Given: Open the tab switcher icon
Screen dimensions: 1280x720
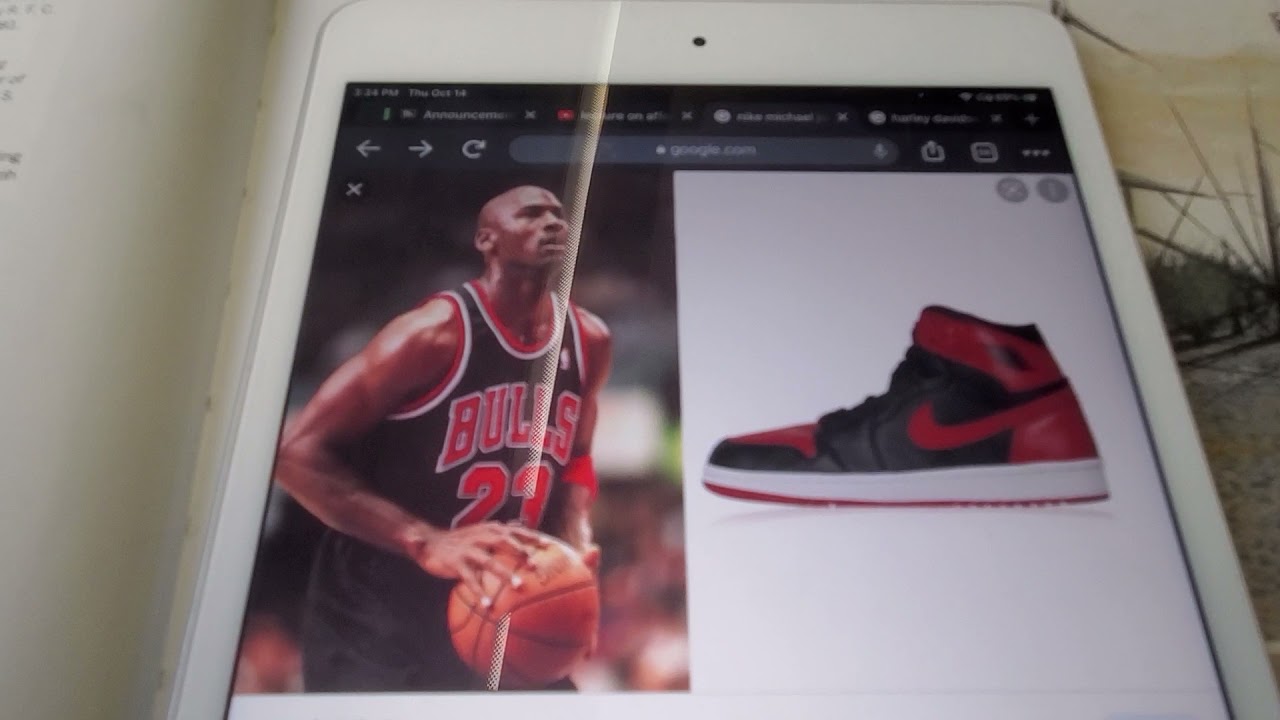Looking at the screenshot, I should coord(984,152).
